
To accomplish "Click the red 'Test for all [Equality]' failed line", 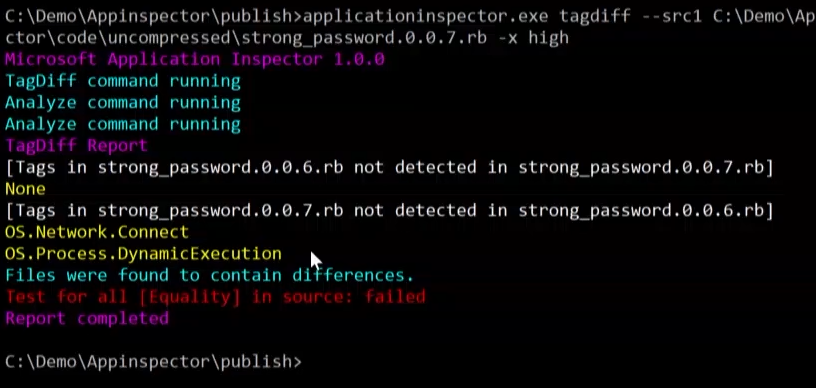I will (x=215, y=297).
